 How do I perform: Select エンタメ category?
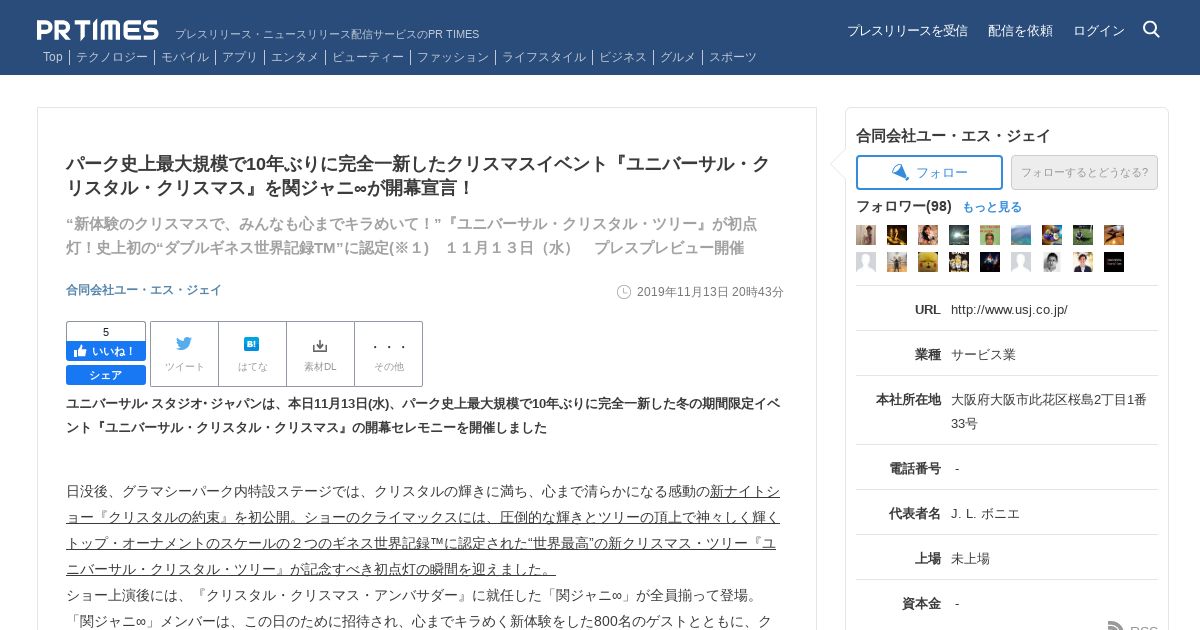pyautogui.click(x=295, y=57)
